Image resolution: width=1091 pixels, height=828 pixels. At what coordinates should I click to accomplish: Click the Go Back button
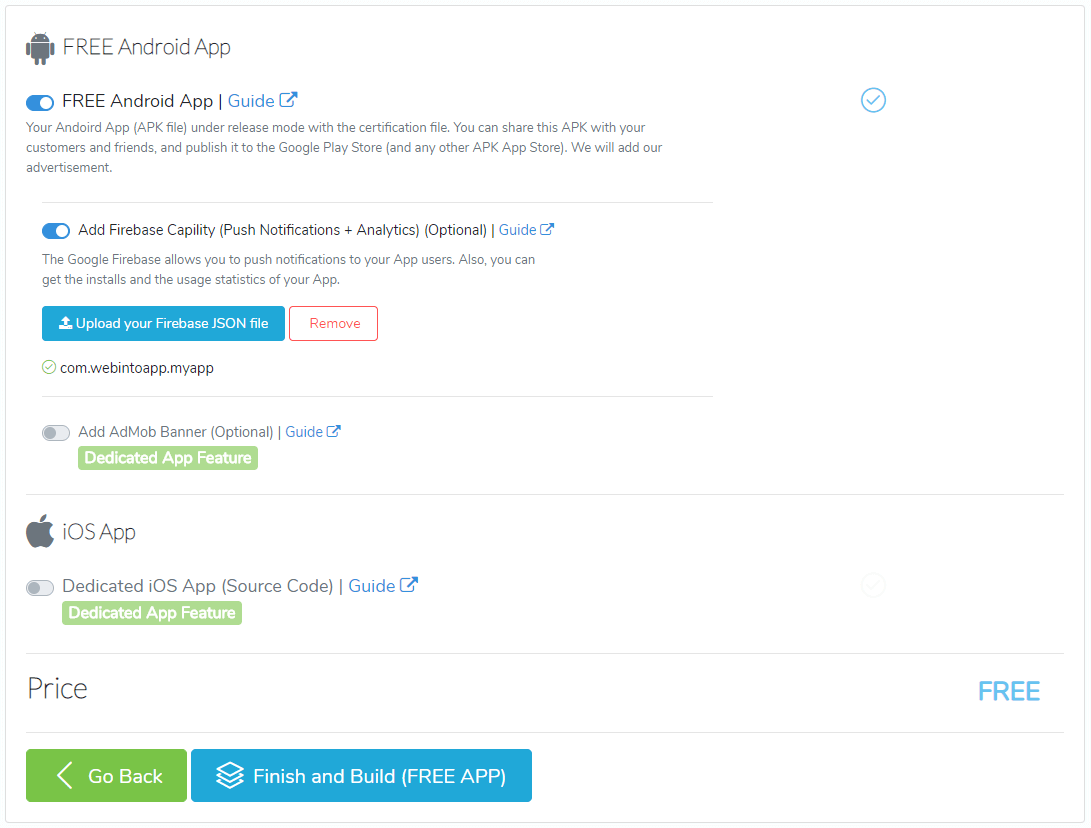[x=106, y=776]
